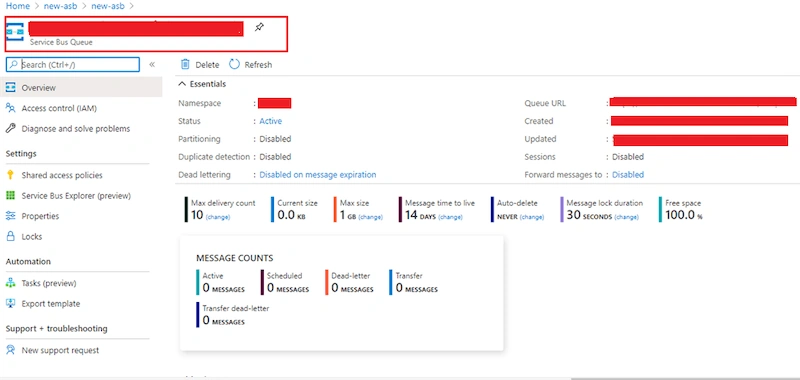Image resolution: width=800 pixels, height=380 pixels.
Task: Click the redacted Namespace value
Action: pos(274,103)
